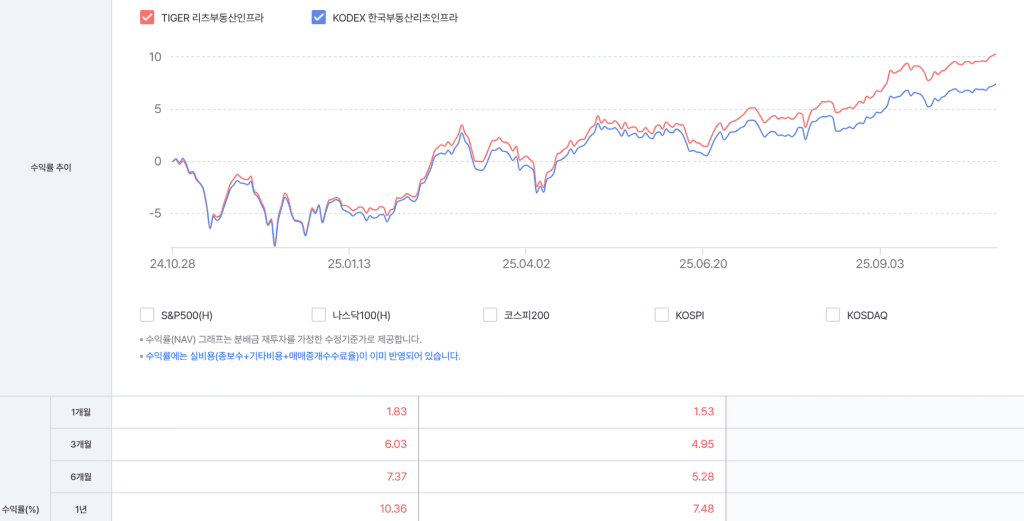Click the 24.10.28 date label on axis
Image resolution: width=1024 pixels, height=521 pixels.
point(172,264)
